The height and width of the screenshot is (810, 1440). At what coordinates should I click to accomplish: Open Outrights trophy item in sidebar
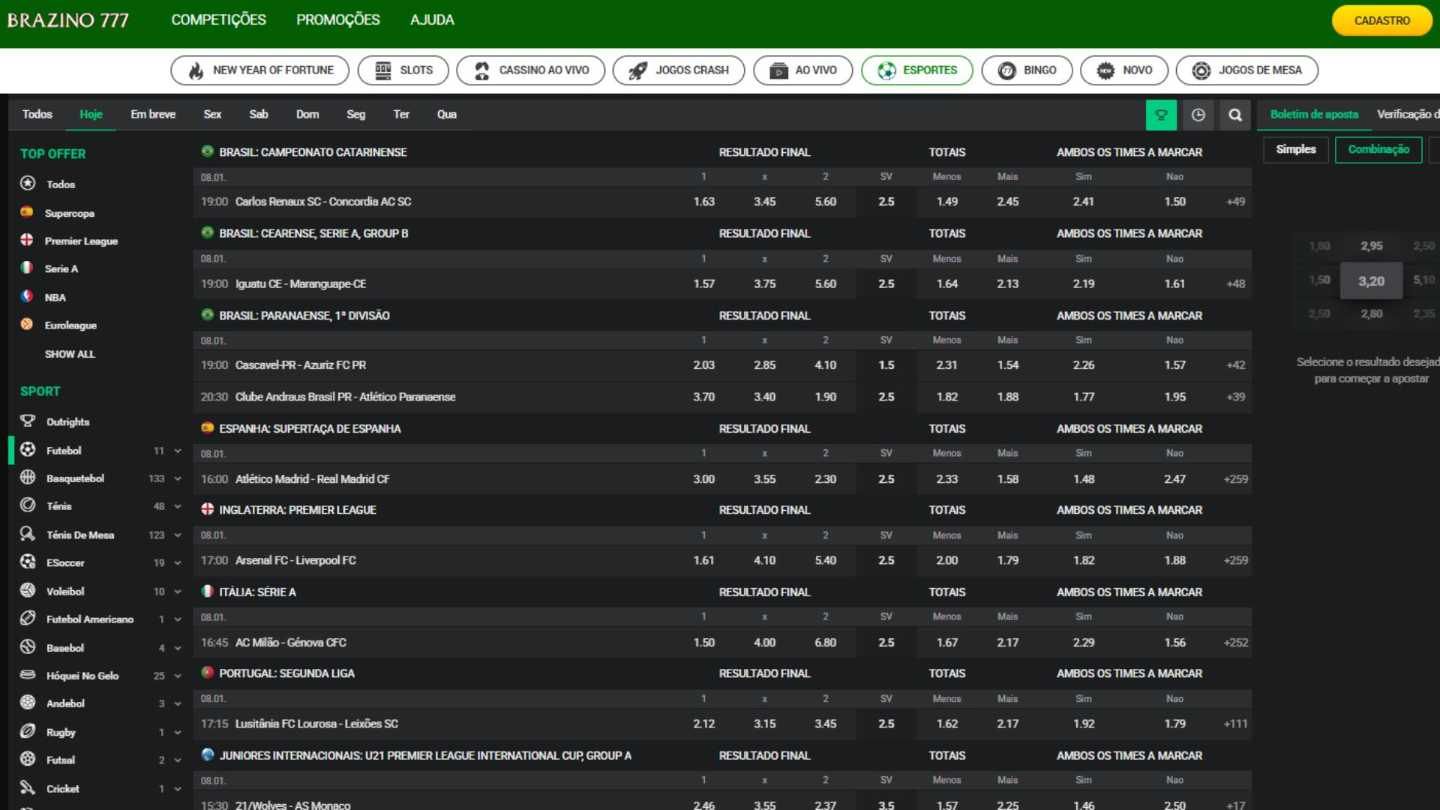67,422
